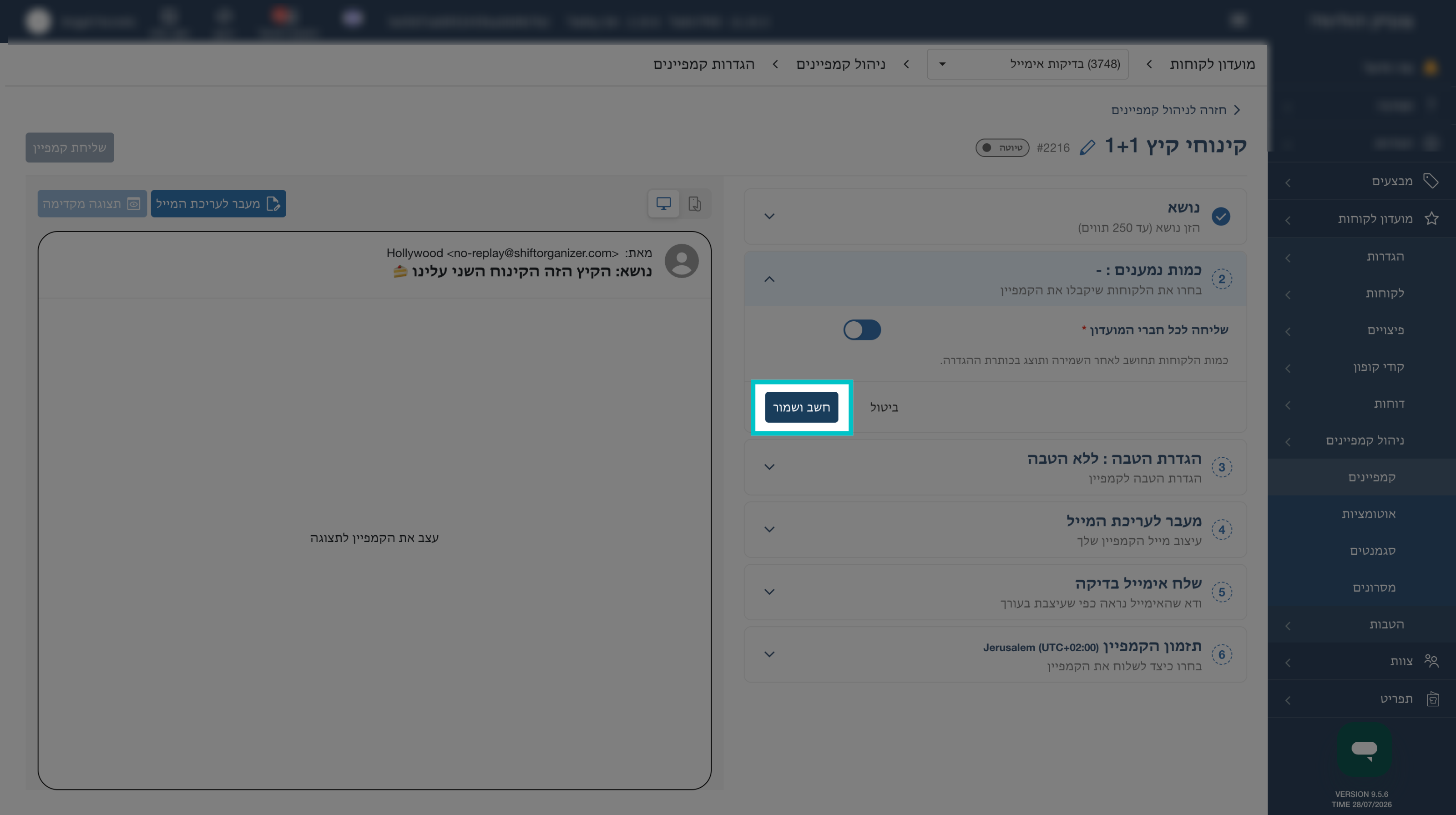Screen dimensions: 1456x815
Task: Click step 2 circle icon for כמות נמענים
Action: 1221,279
